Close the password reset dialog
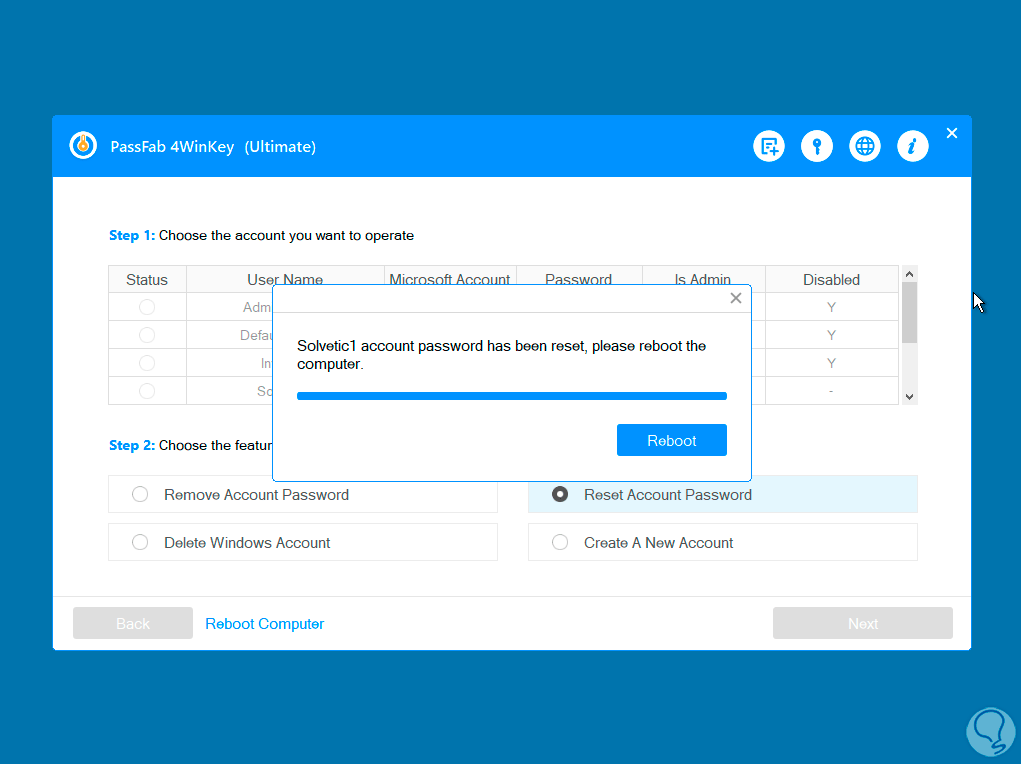This screenshot has width=1021, height=764. point(736,298)
